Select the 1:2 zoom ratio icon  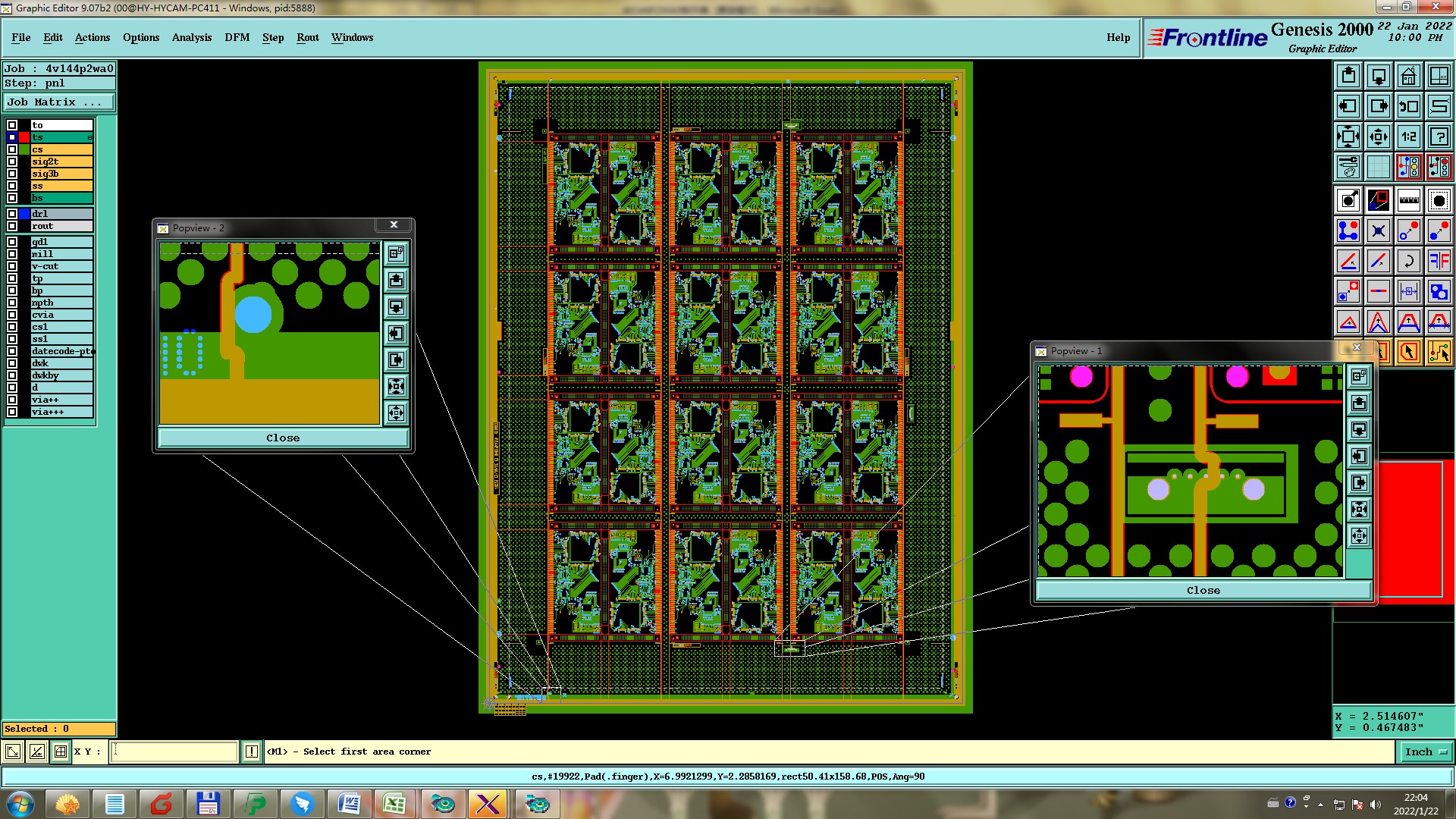pos(1408,136)
